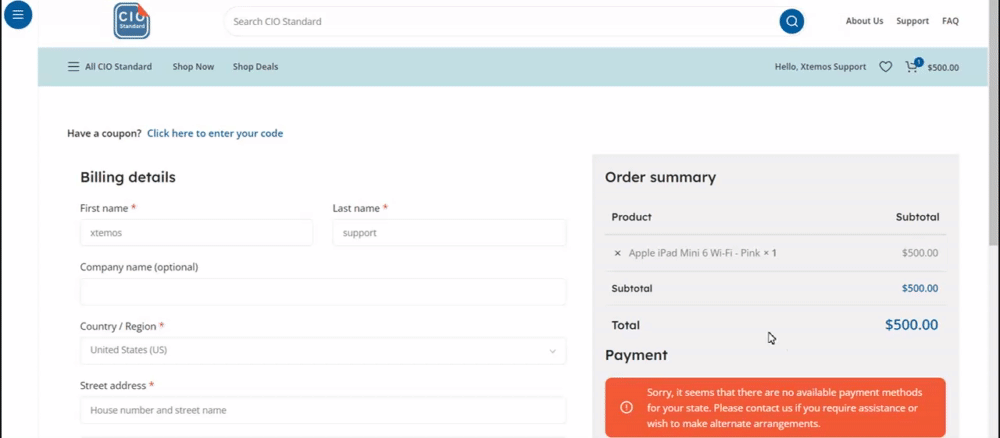
Task: Click the Country dropdown chevron arrow
Action: pos(552,351)
